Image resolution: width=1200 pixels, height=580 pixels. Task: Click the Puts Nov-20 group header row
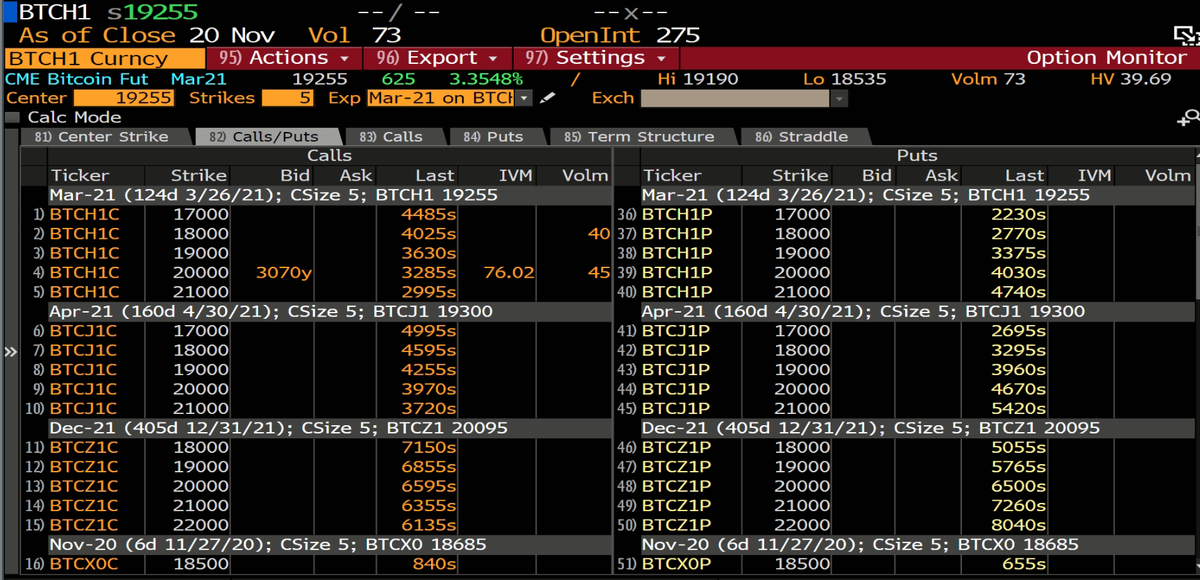click(x=918, y=545)
